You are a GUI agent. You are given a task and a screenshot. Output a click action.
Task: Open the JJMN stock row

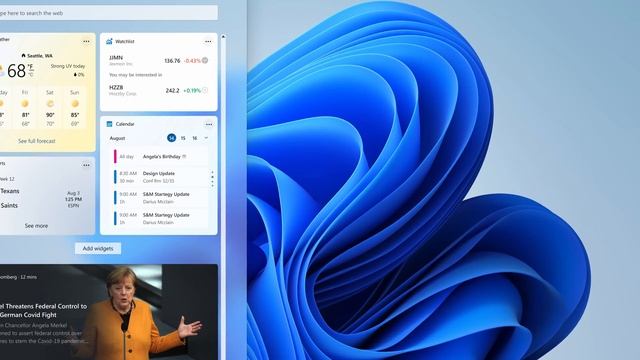[x=158, y=60]
